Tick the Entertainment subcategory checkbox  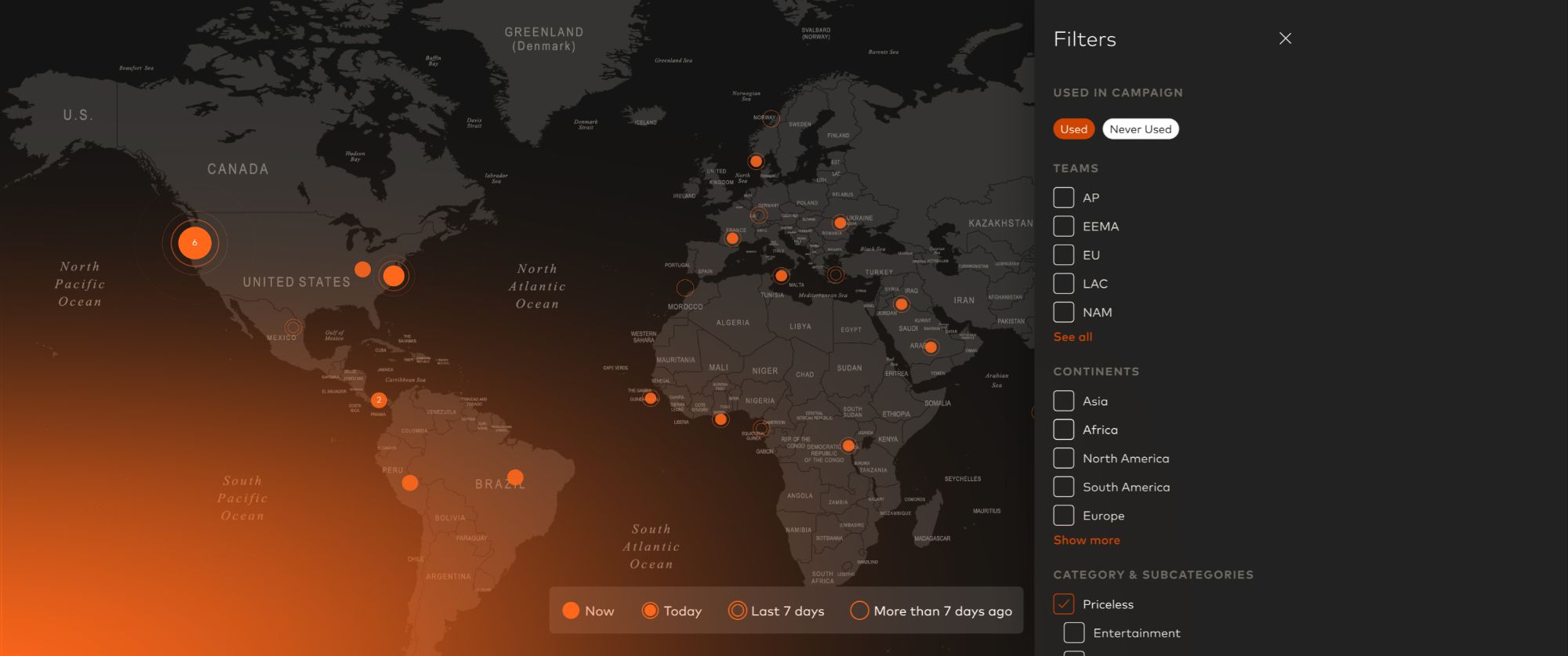coord(1074,632)
